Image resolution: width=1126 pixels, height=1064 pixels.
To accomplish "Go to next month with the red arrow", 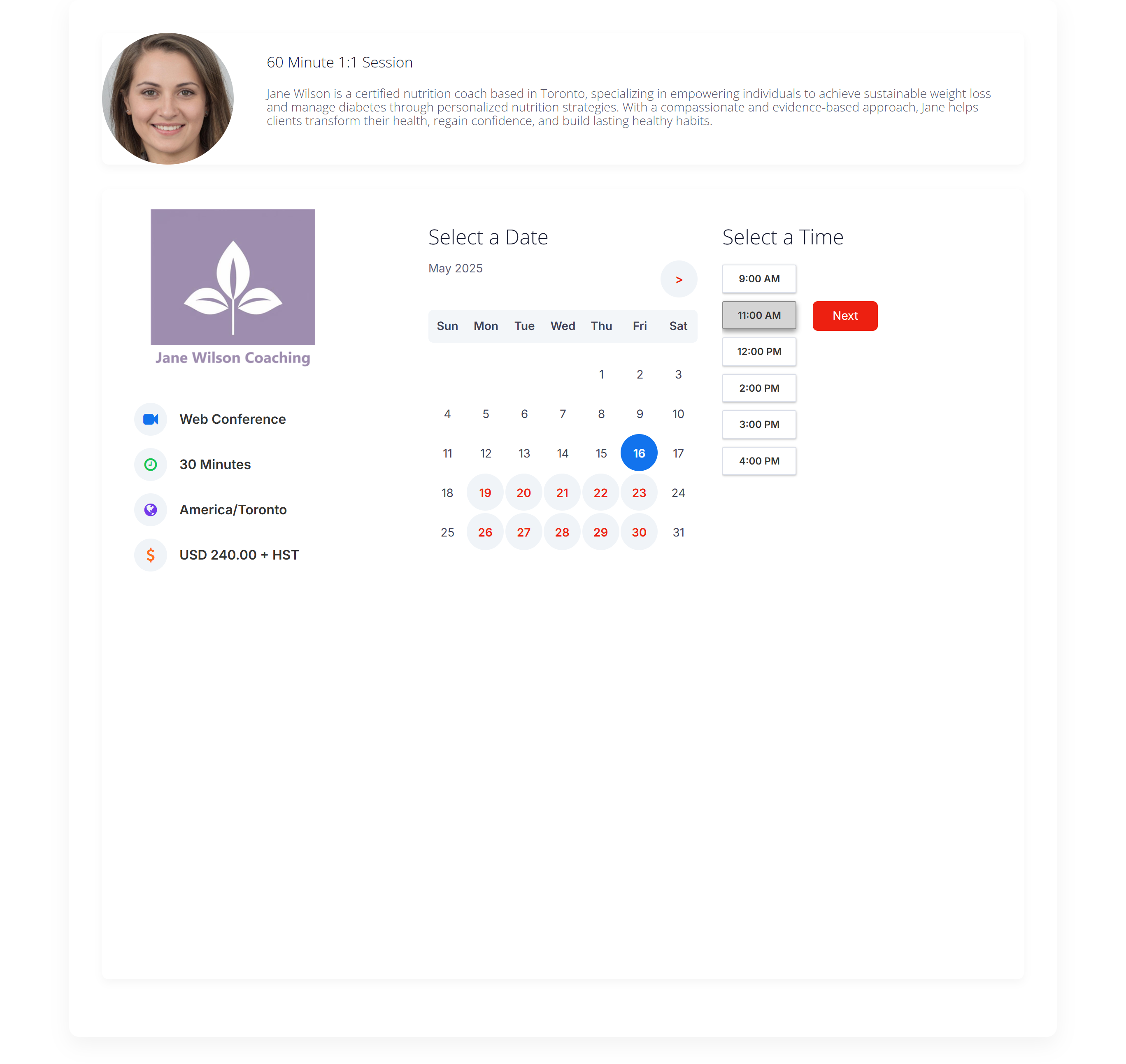I will pyautogui.click(x=678, y=280).
